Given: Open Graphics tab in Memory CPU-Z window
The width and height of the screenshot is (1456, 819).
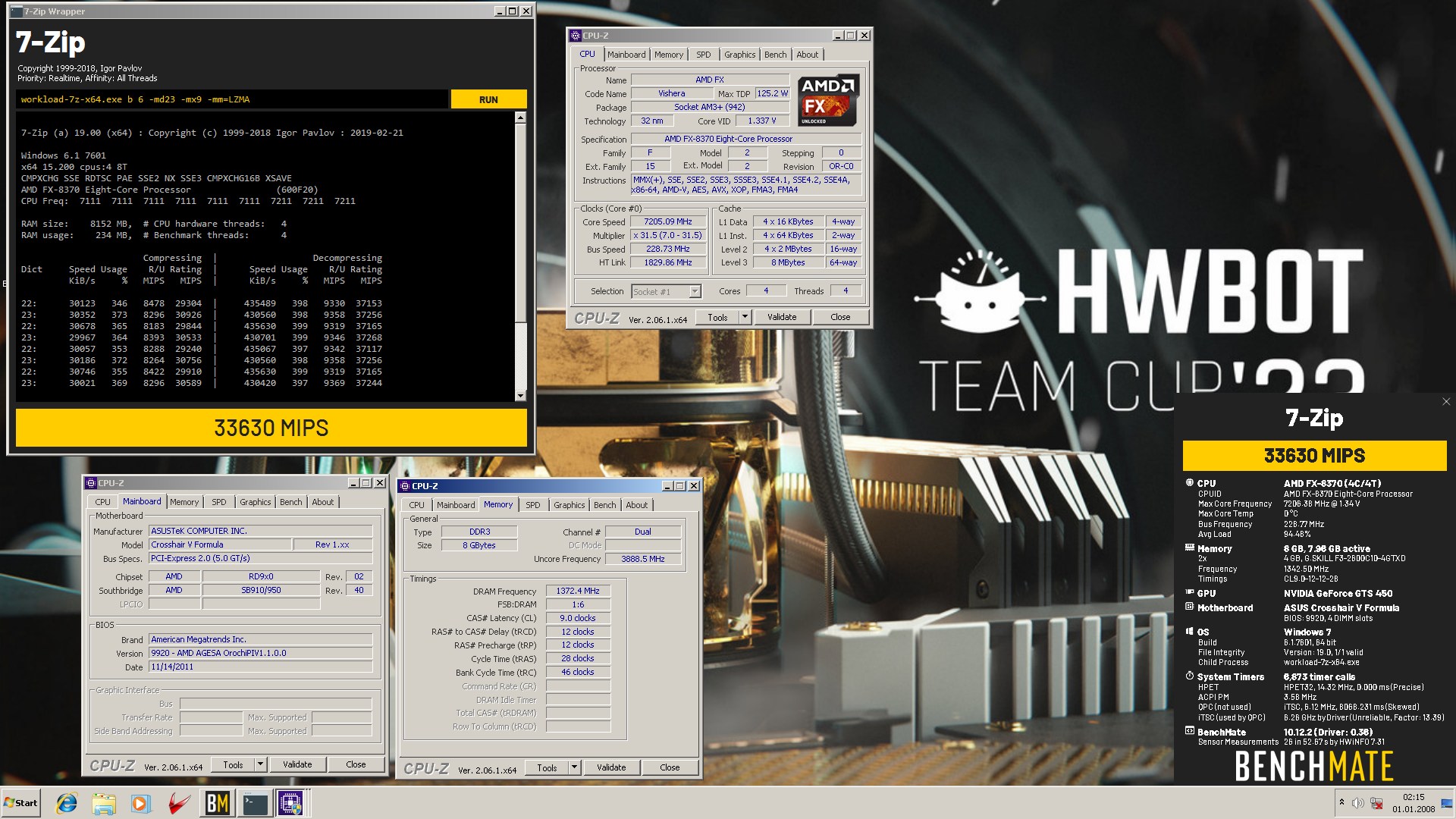Looking at the screenshot, I should pos(569,505).
